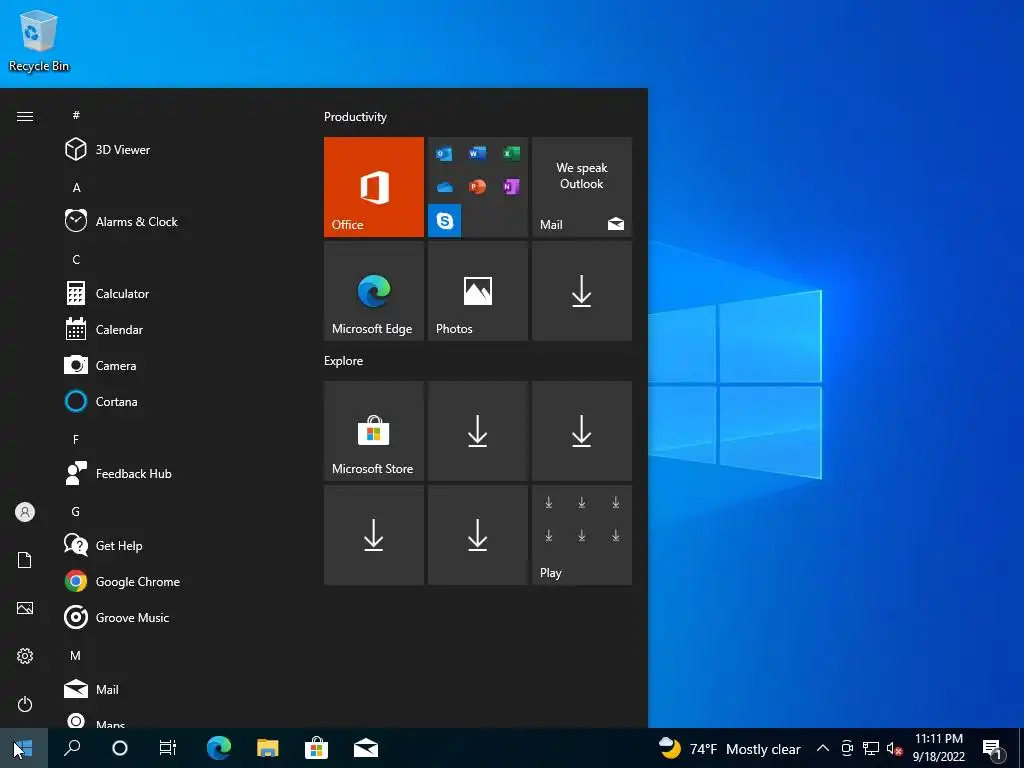The image size is (1024, 768).
Task: Open Word icon in Office tile group
Action: point(477,153)
